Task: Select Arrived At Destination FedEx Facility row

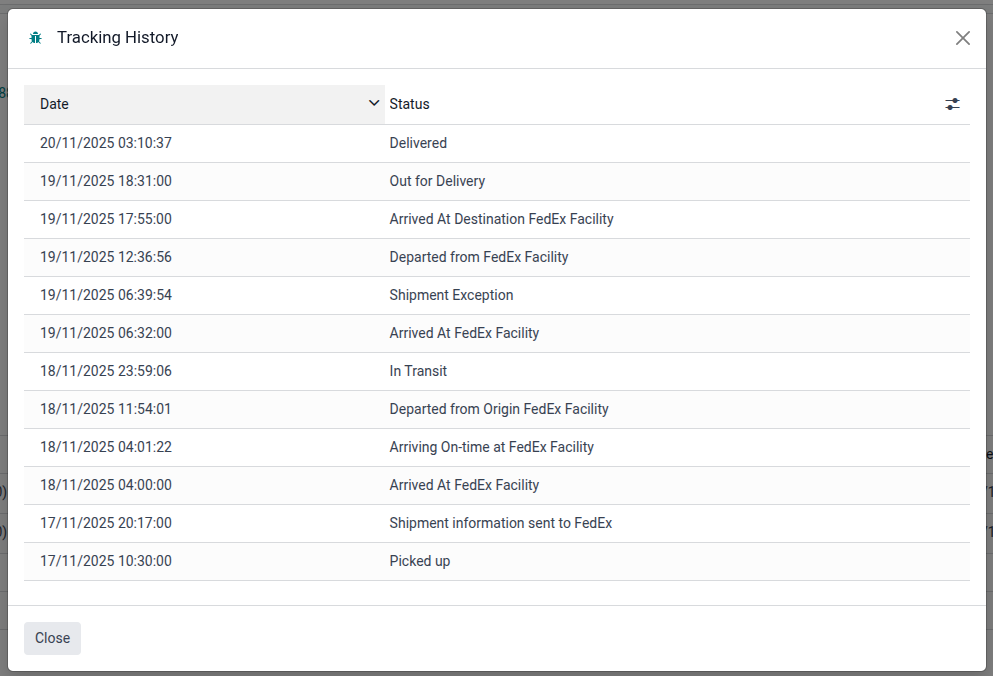Action: 496,219
